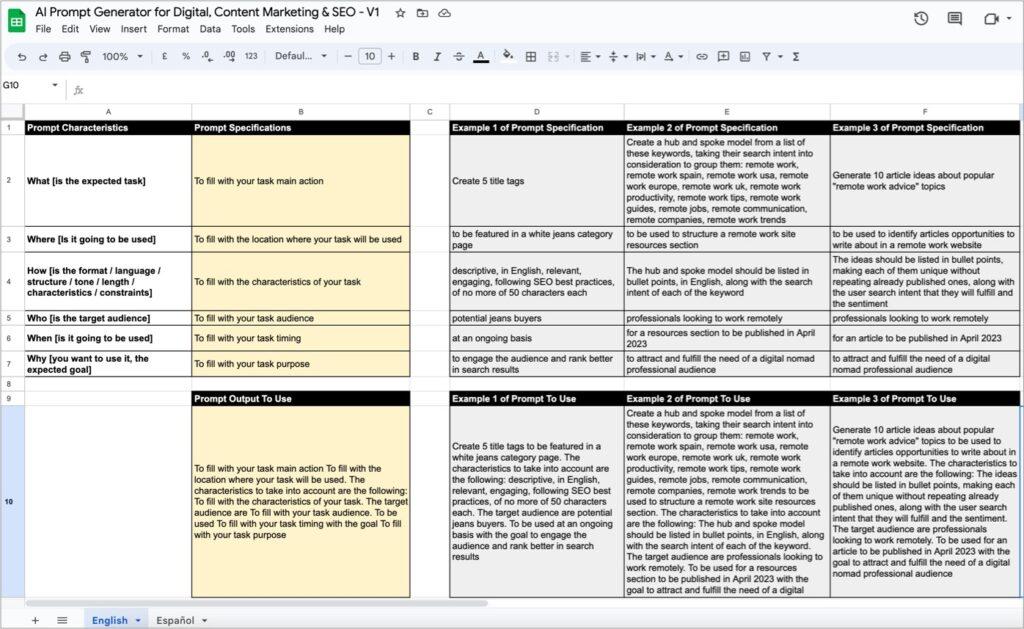
Task: Expand the Español sheet tab menu
Action: [x=204, y=621]
